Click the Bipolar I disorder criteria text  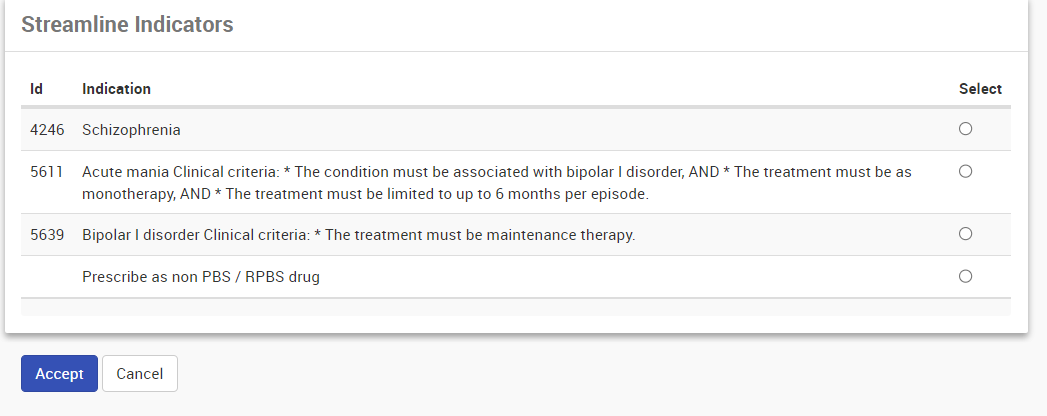click(358, 235)
